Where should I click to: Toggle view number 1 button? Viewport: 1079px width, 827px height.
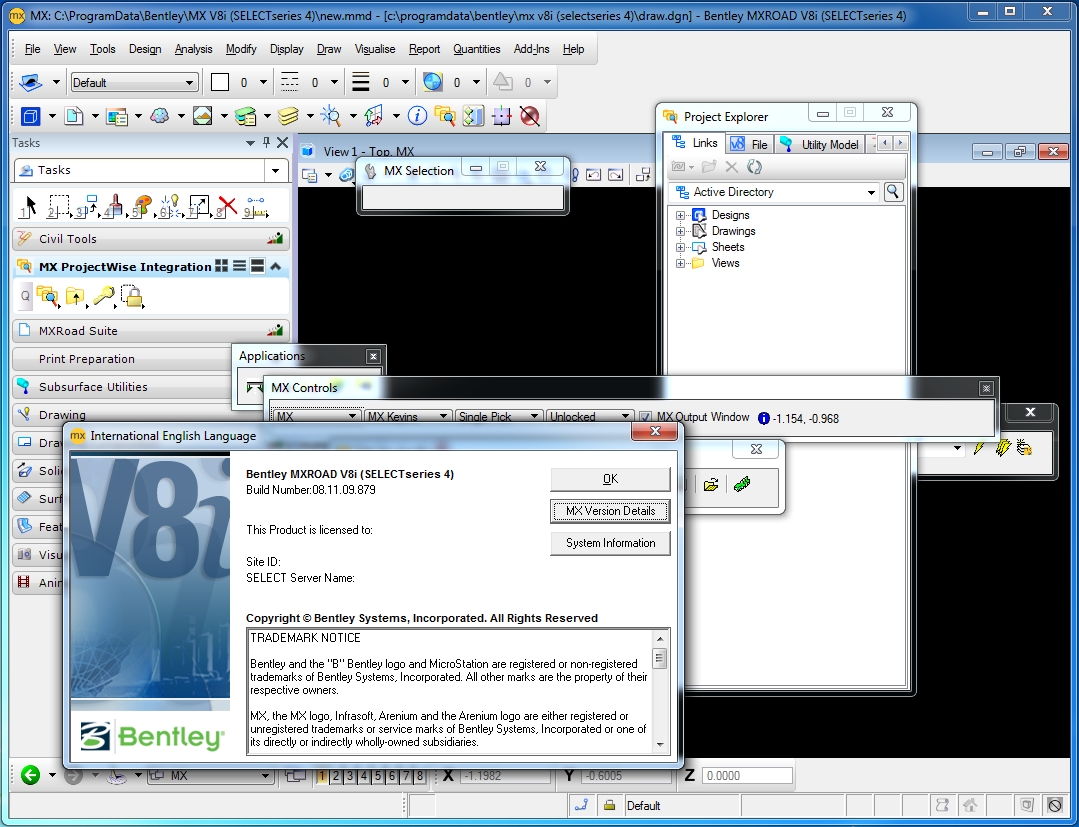pos(321,776)
